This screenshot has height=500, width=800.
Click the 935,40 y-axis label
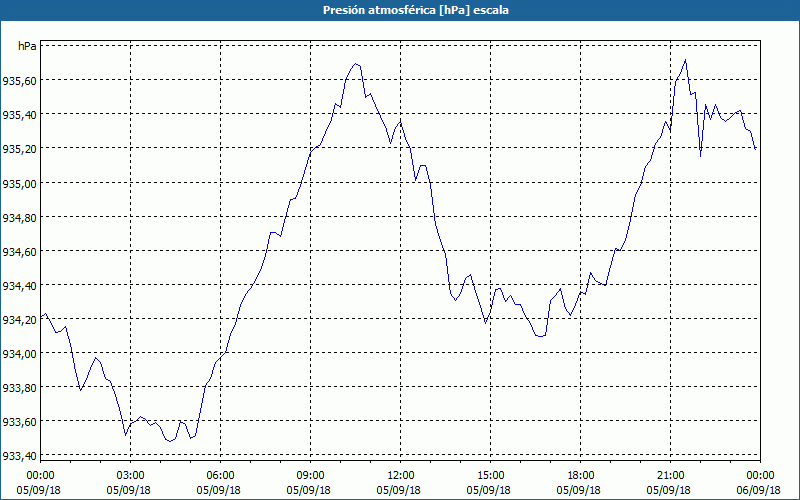(x=19, y=114)
